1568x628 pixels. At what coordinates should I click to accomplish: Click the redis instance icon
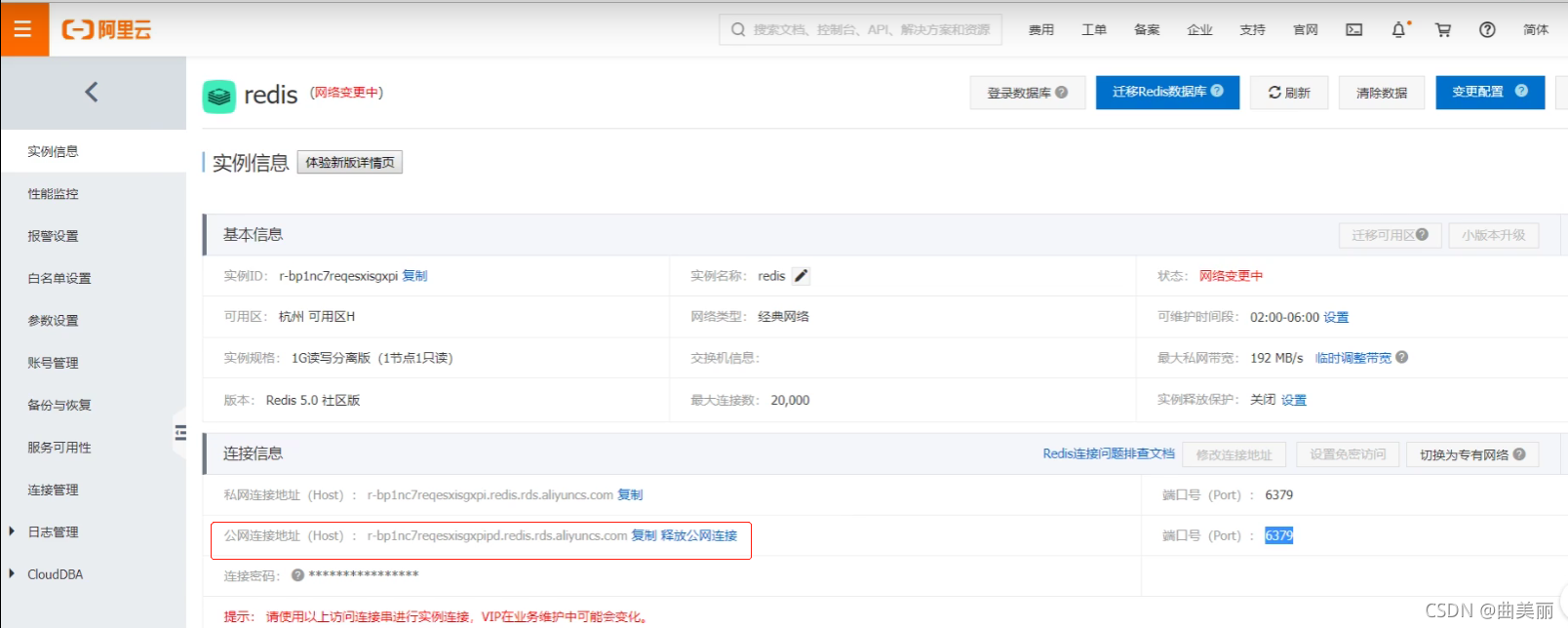coord(219,96)
